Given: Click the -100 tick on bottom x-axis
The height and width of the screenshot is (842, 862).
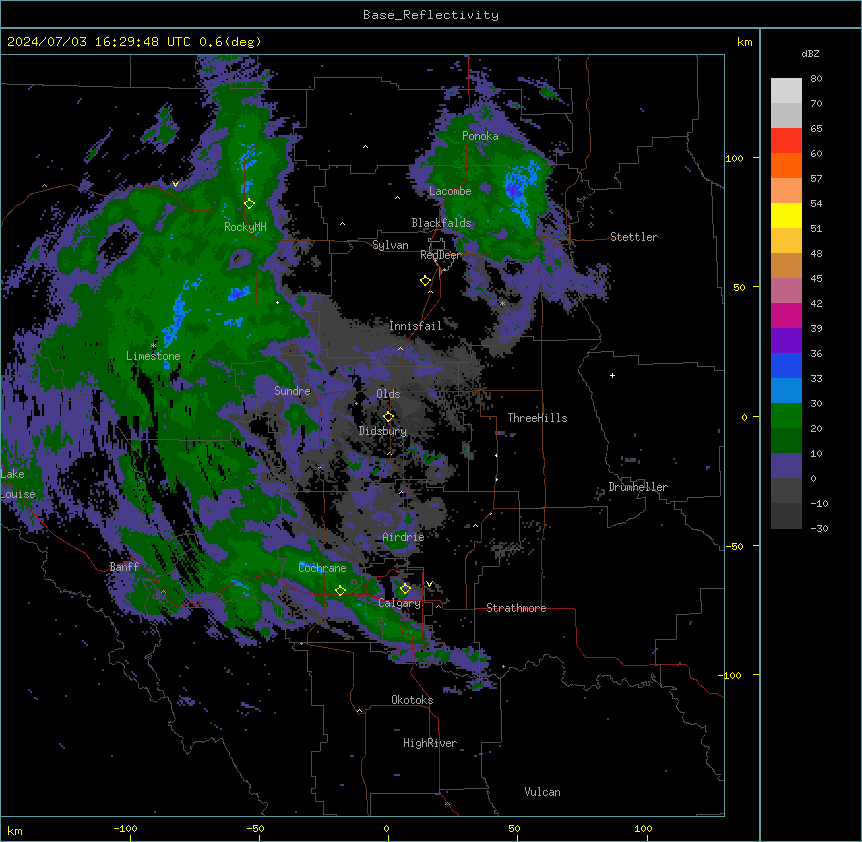Looking at the screenshot, I should tap(125, 828).
